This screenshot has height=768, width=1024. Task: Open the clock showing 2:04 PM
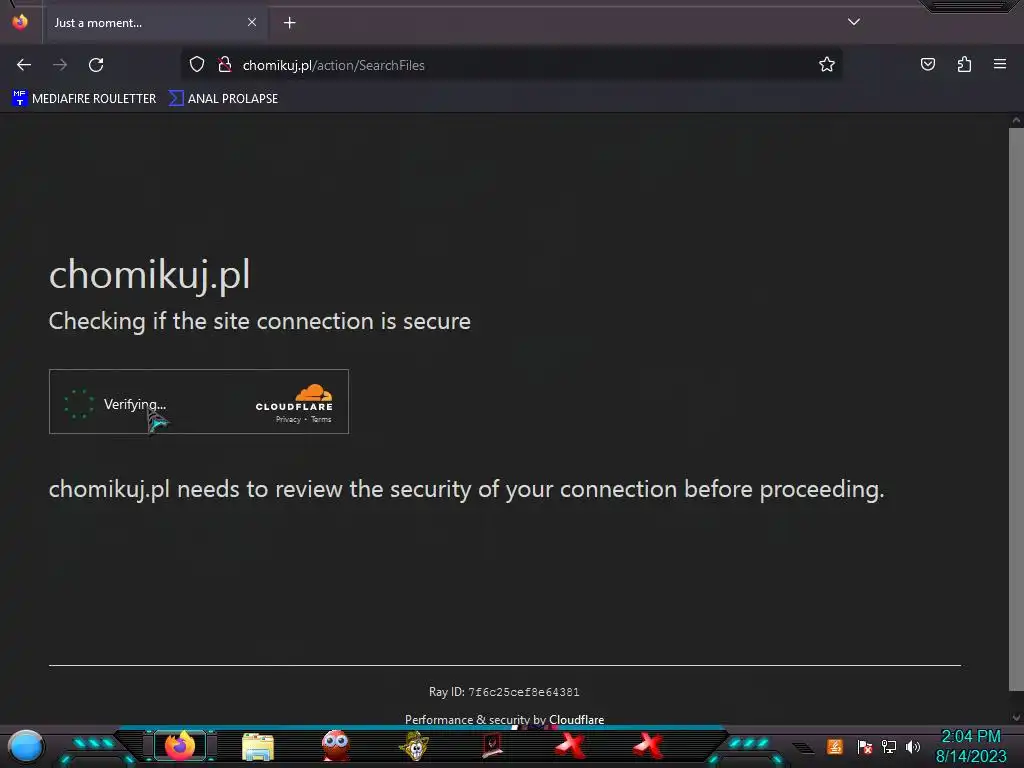tap(971, 746)
